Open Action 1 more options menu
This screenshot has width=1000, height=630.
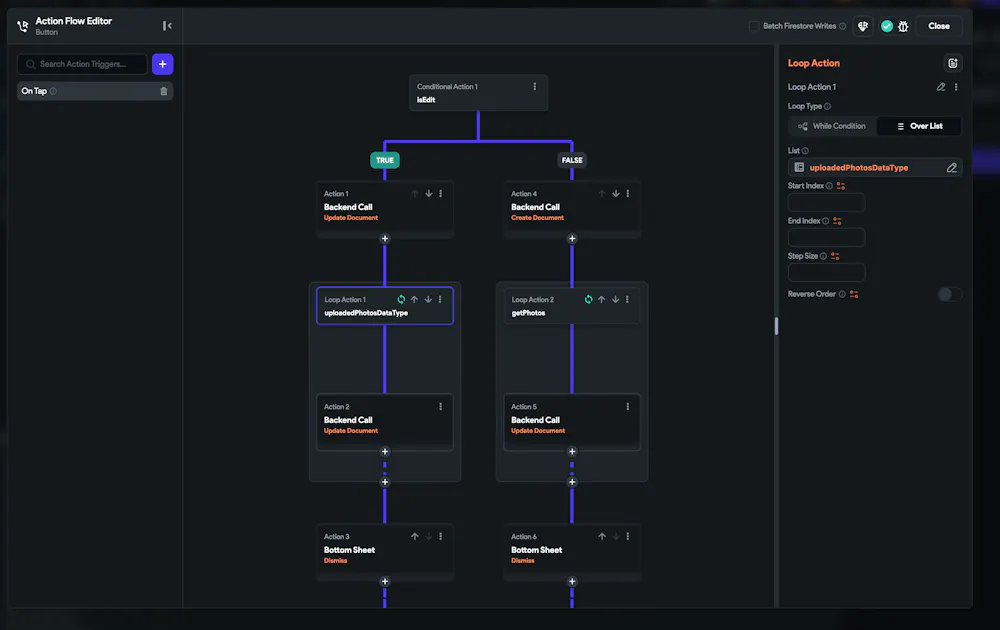441,194
